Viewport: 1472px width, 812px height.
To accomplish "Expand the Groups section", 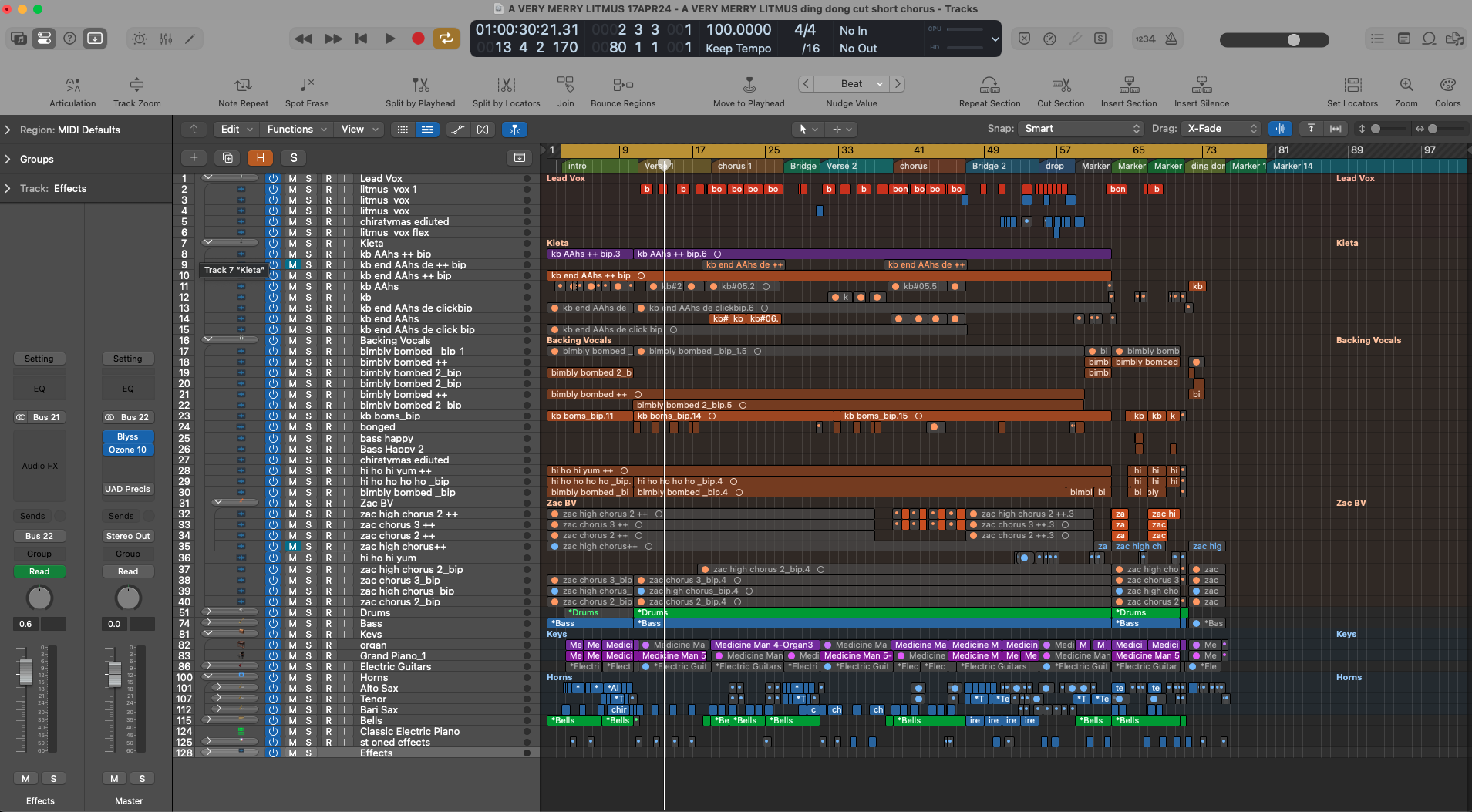I will (8, 160).
